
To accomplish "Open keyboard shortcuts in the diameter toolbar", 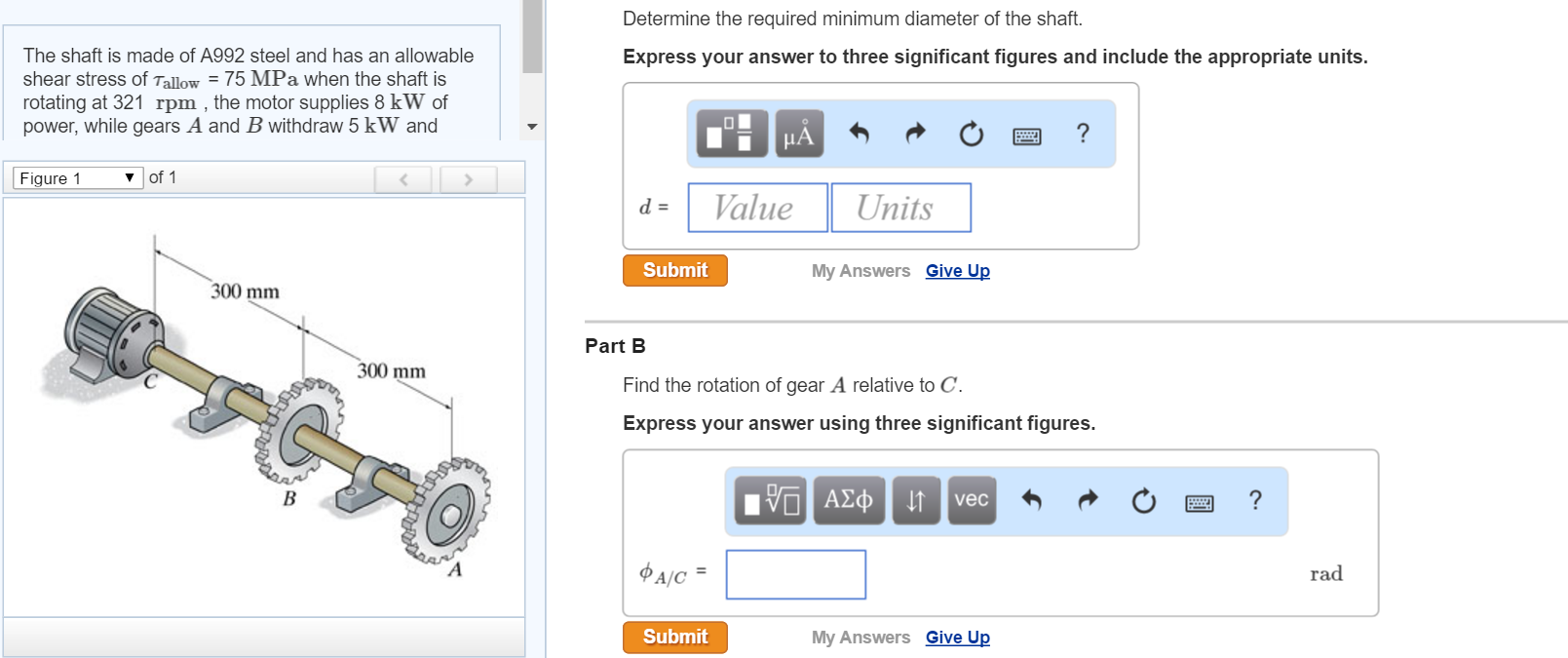I will click(1026, 135).
